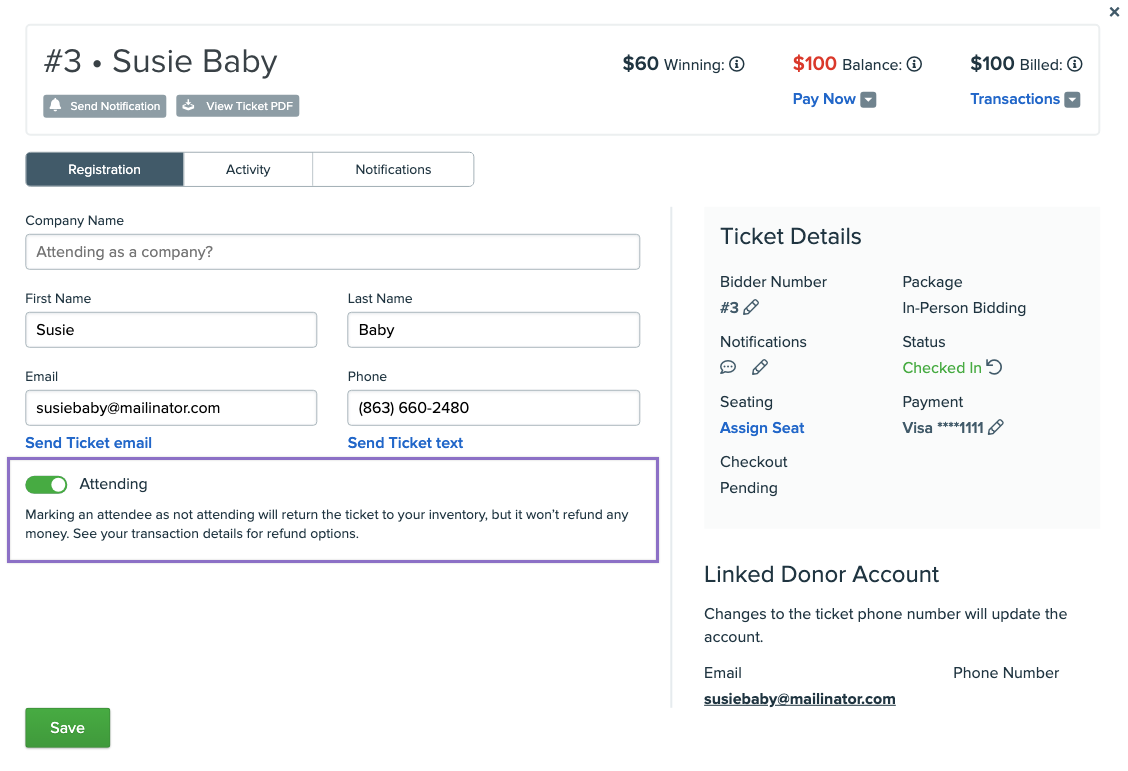Viewport: 1128px width, 771px height.
Task: Click Send Ticket text link
Action: tap(405, 443)
